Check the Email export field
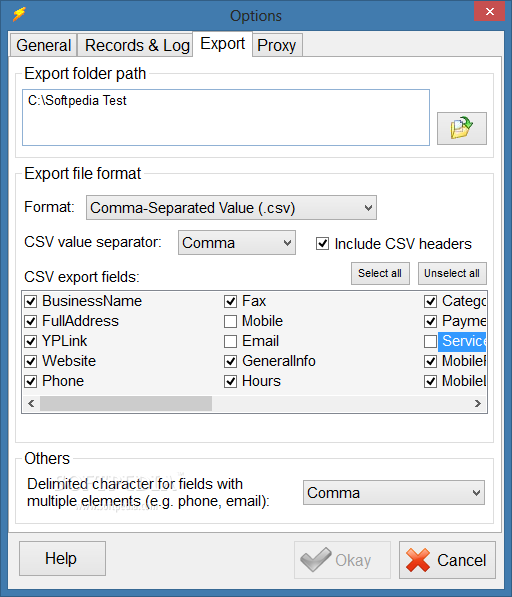 pyautogui.click(x=230, y=341)
